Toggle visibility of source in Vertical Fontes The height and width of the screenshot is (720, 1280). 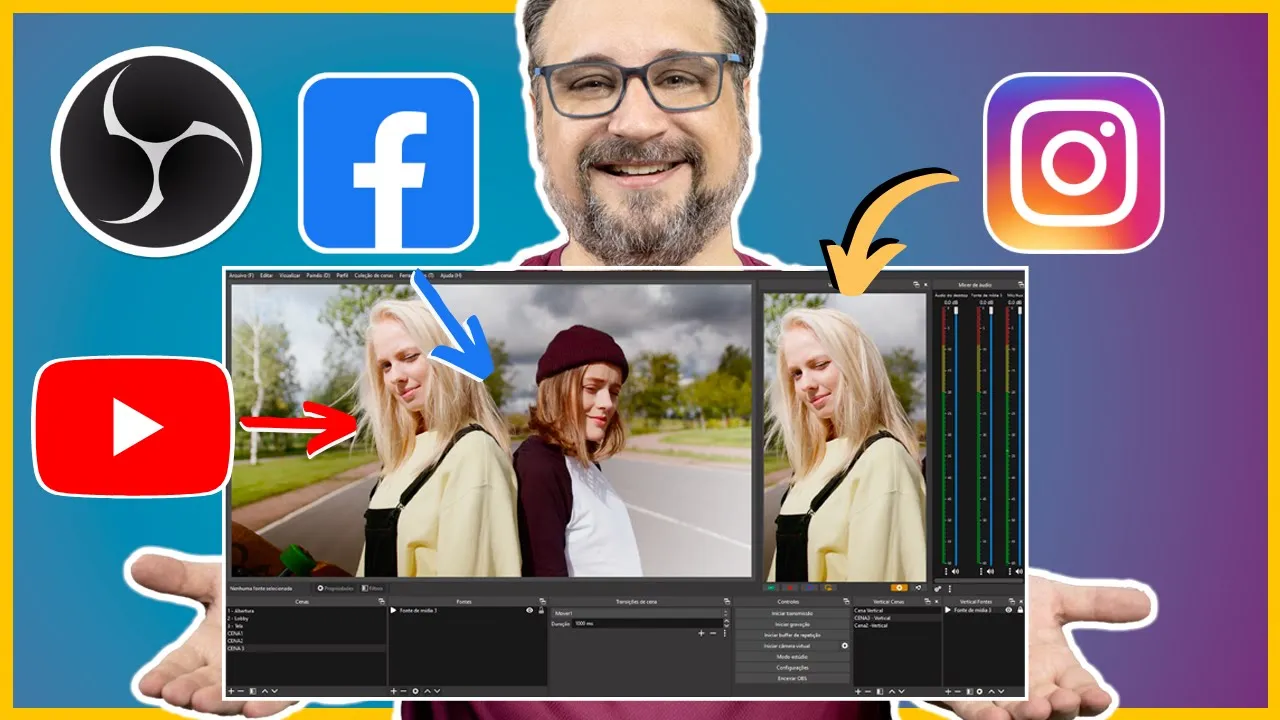click(1008, 610)
